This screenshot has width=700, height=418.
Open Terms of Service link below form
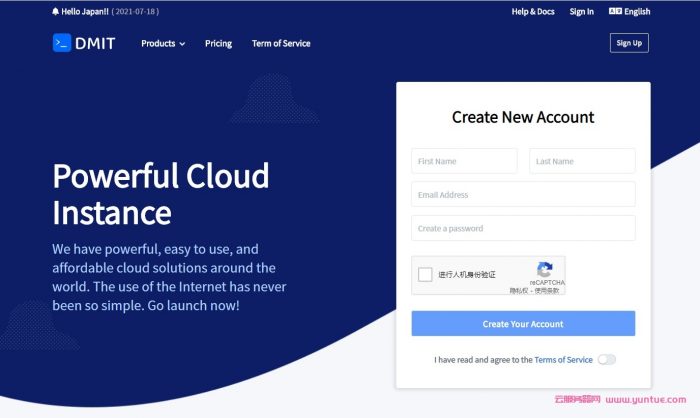[x=563, y=359]
